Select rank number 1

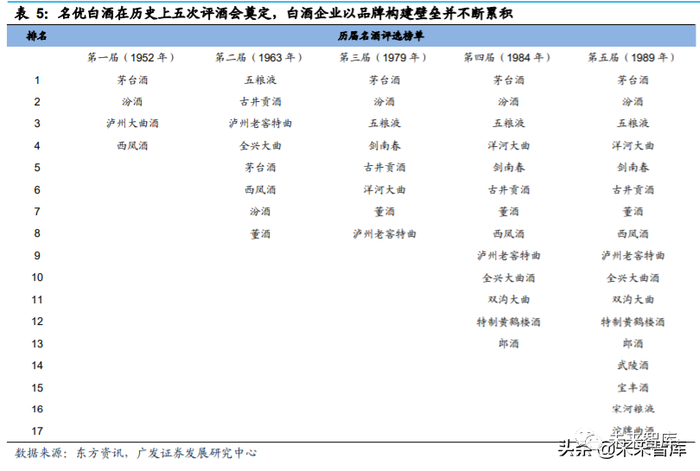pyautogui.click(x=37, y=80)
